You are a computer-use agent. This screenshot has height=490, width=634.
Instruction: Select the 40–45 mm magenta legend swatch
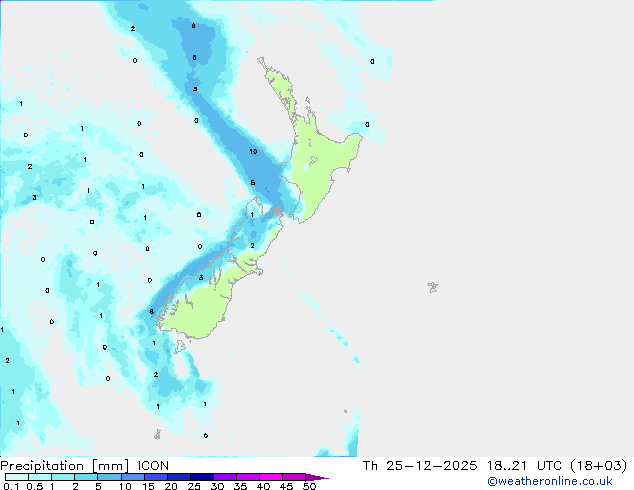(x=271, y=477)
